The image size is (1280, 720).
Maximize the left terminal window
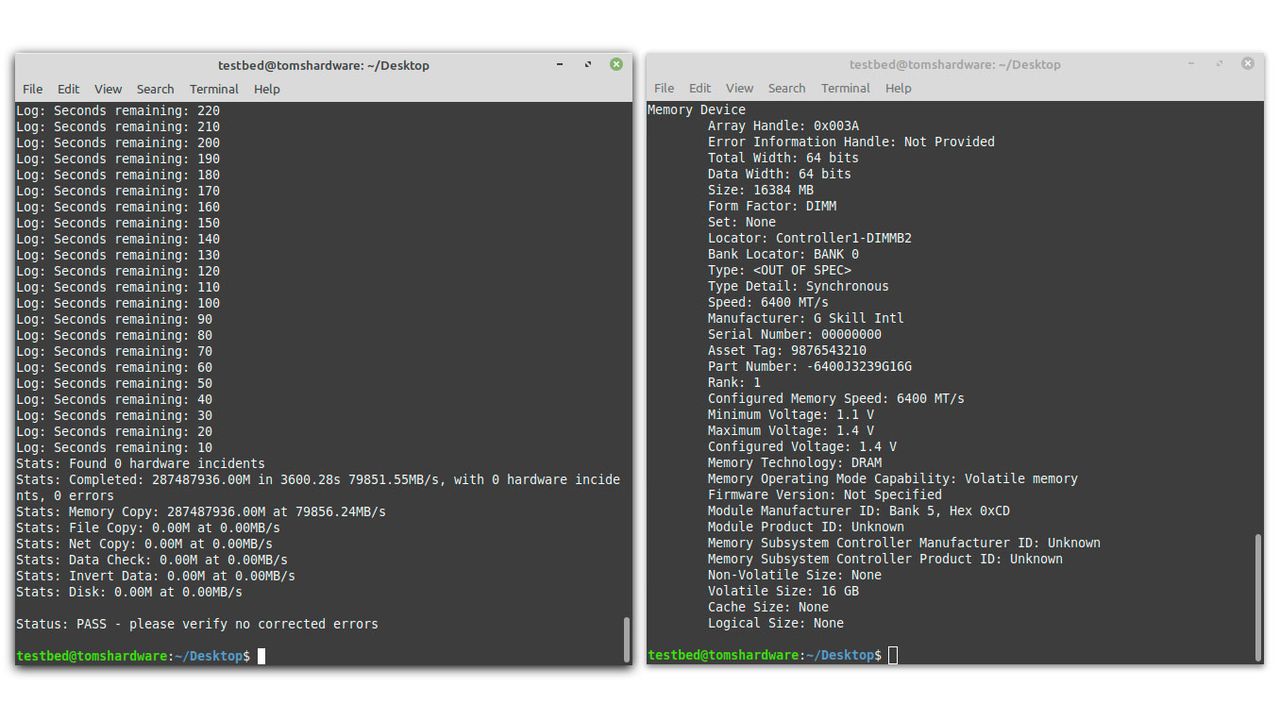(x=588, y=65)
